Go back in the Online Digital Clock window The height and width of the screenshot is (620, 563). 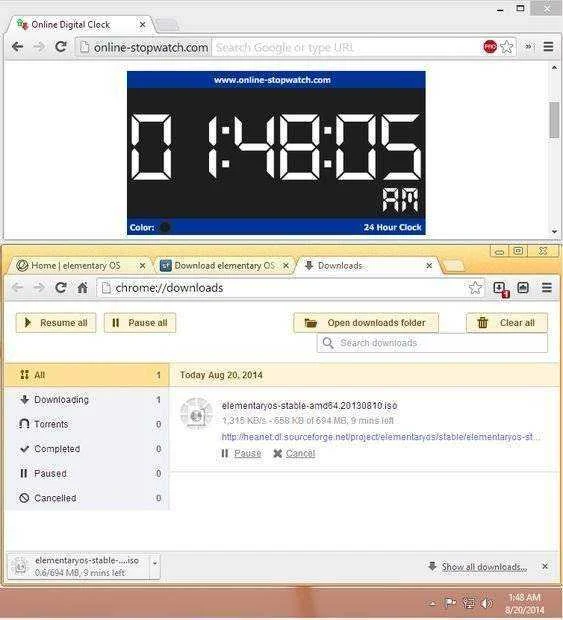[x=17, y=47]
